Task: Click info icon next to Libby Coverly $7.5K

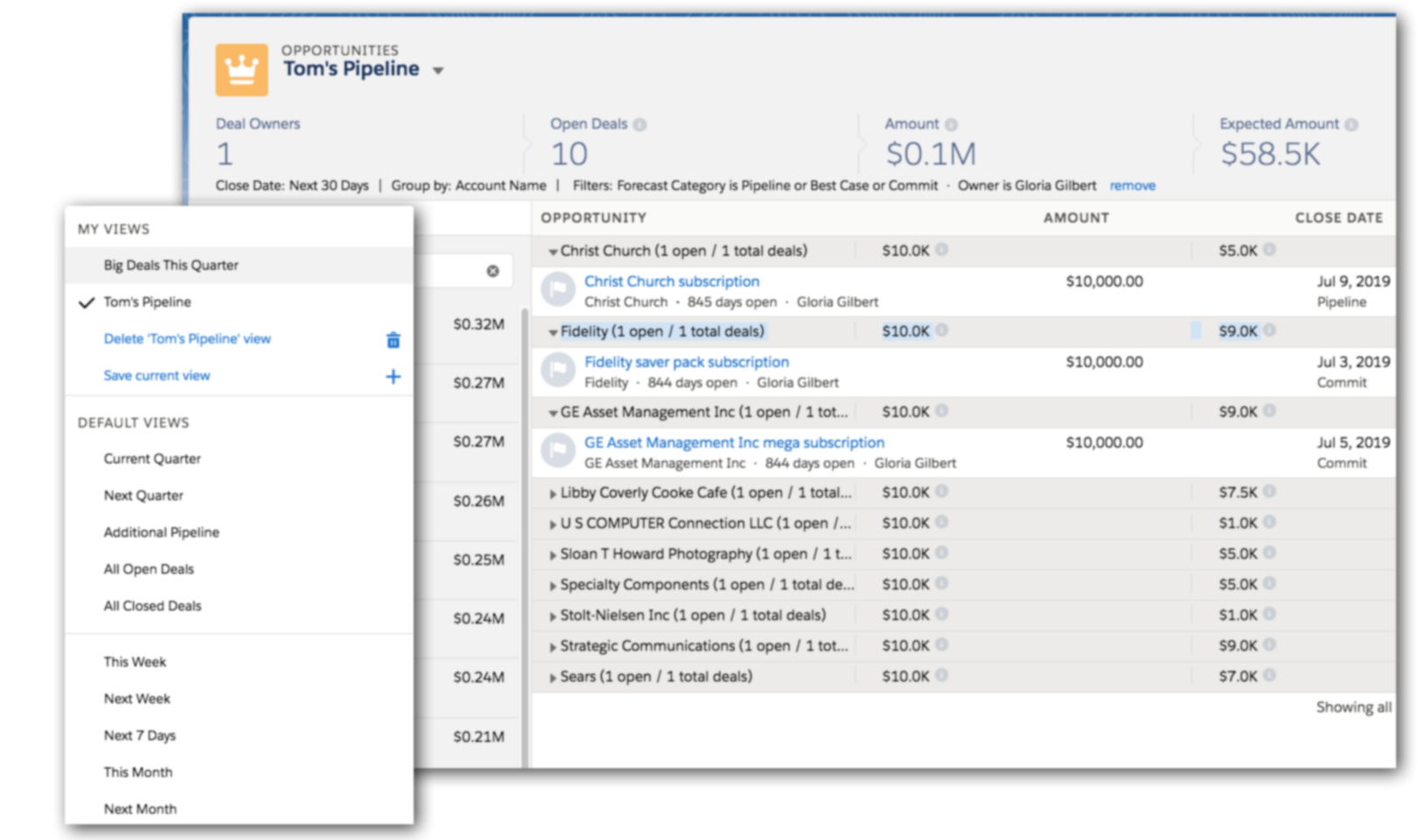Action: tap(1269, 491)
